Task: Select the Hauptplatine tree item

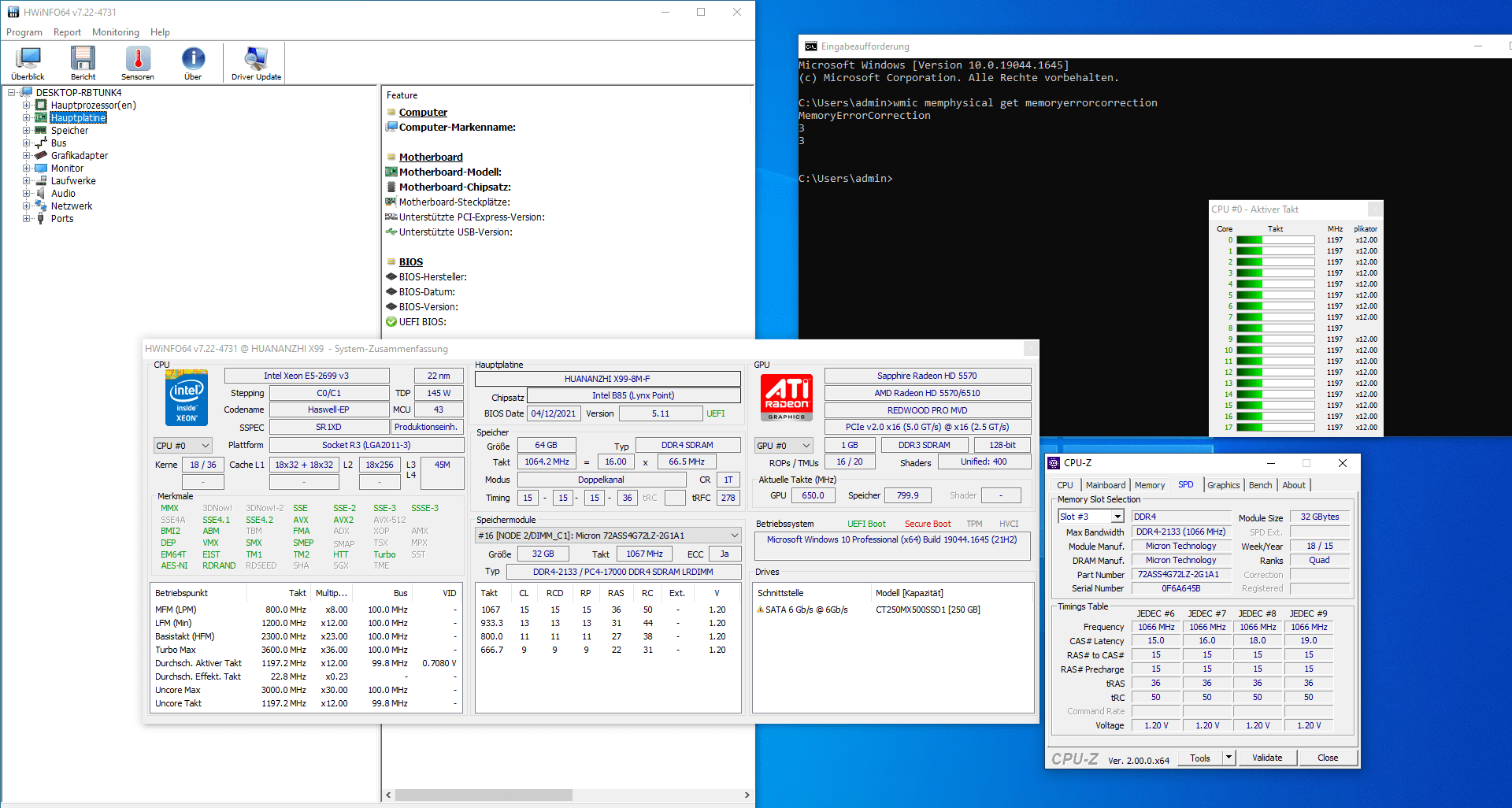Action: click(x=78, y=117)
